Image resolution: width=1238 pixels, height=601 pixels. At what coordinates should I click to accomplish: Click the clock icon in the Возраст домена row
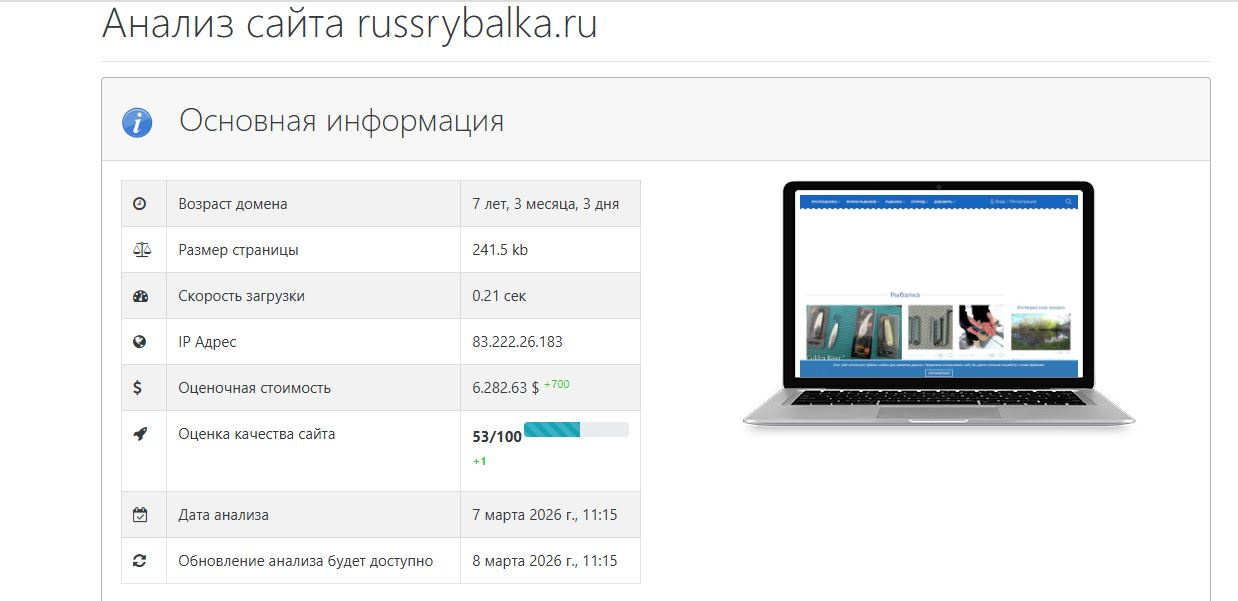(x=140, y=204)
